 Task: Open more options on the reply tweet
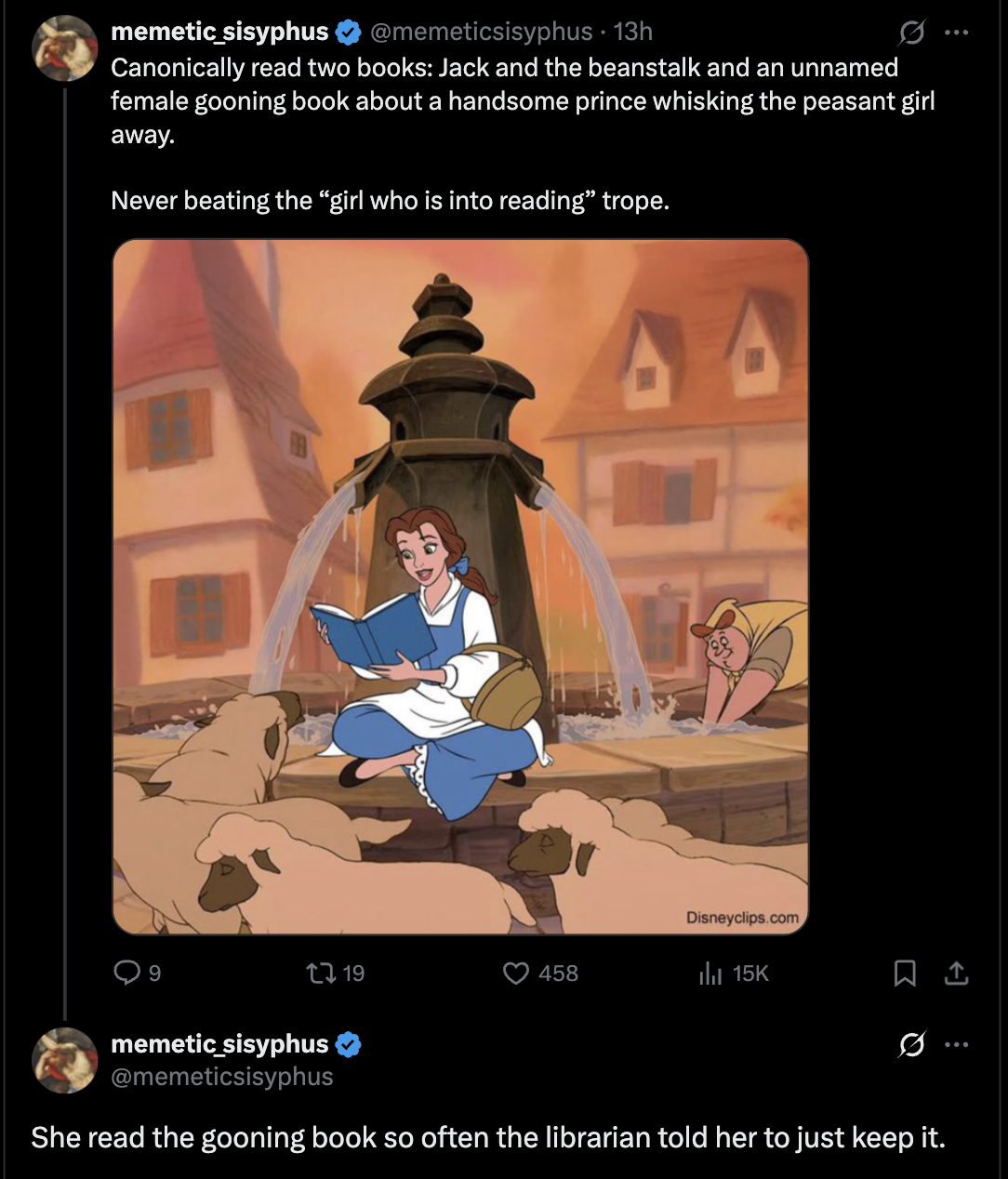[956, 1045]
